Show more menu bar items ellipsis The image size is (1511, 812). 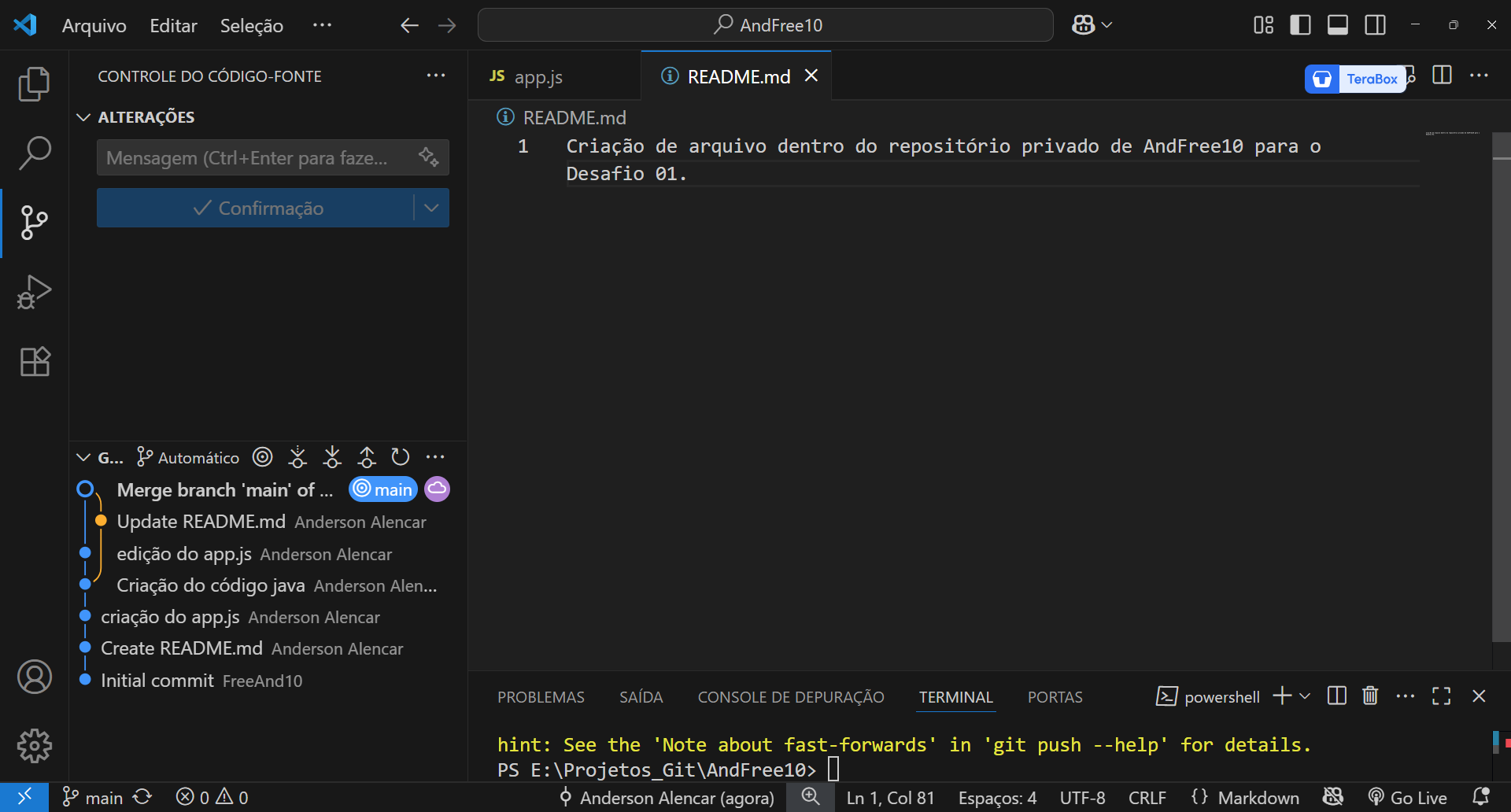click(322, 25)
